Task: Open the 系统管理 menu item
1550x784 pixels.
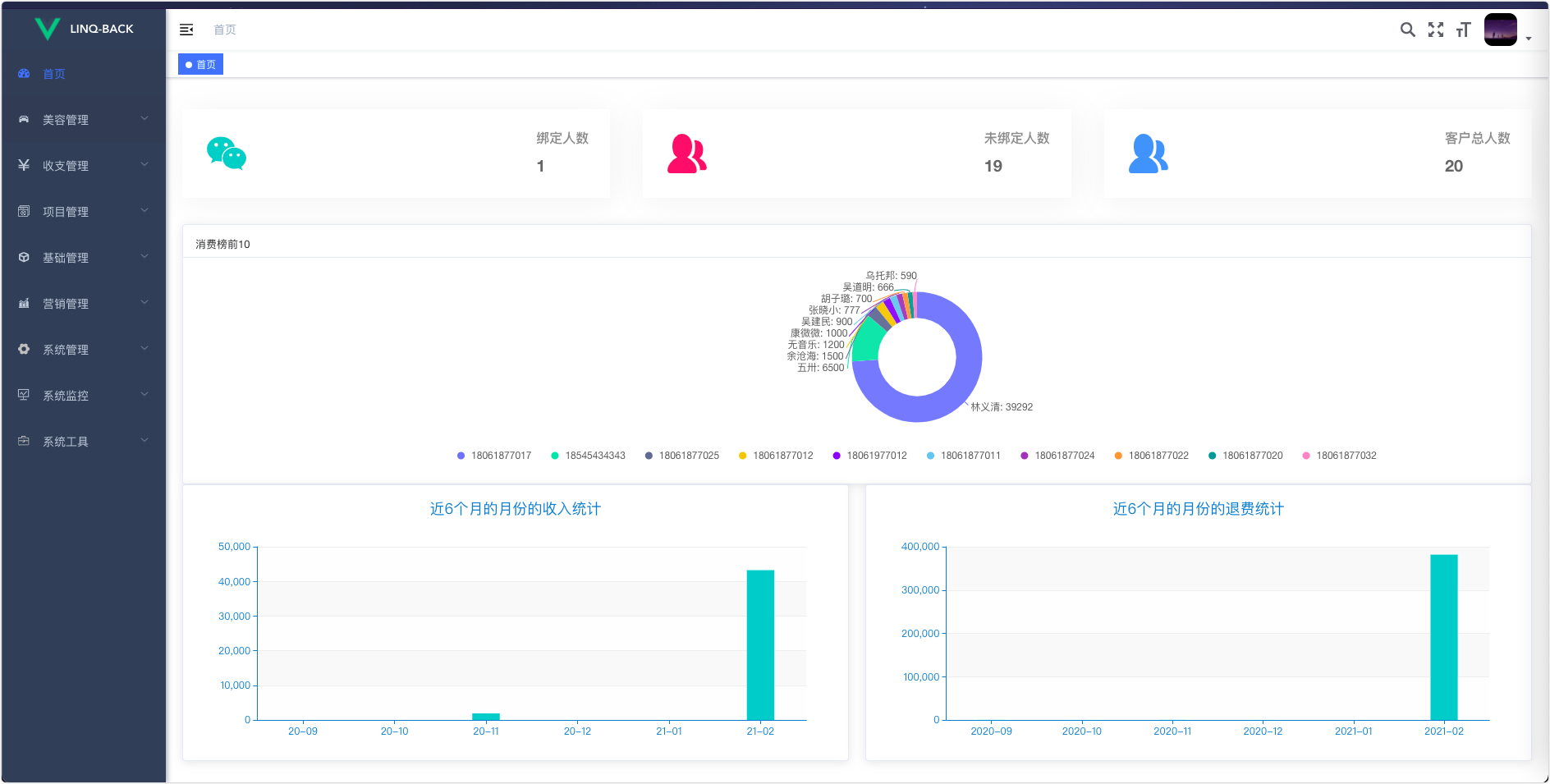Action: pos(84,350)
